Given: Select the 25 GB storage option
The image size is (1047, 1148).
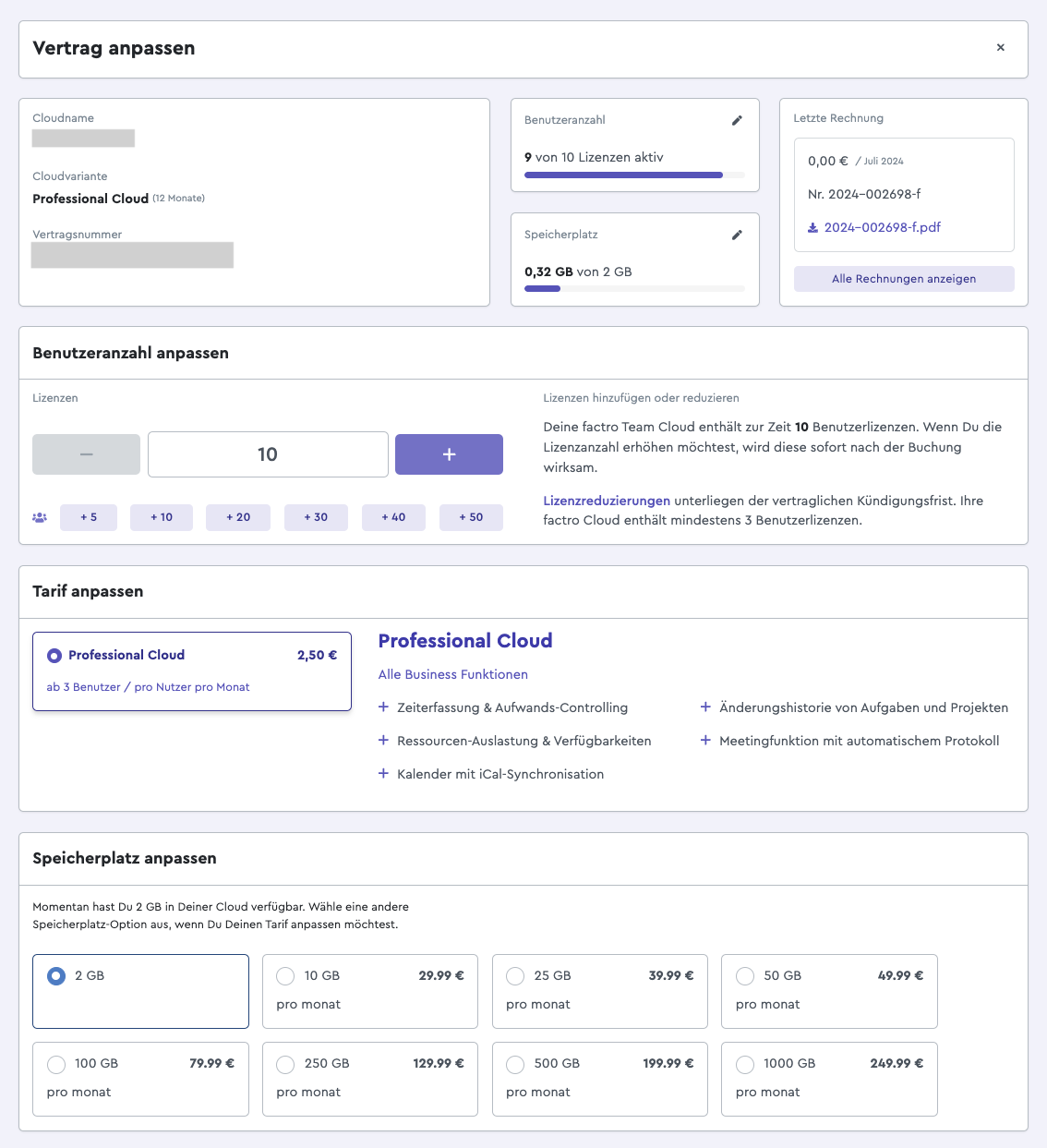Looking at the screenshot, I should 600,991.
